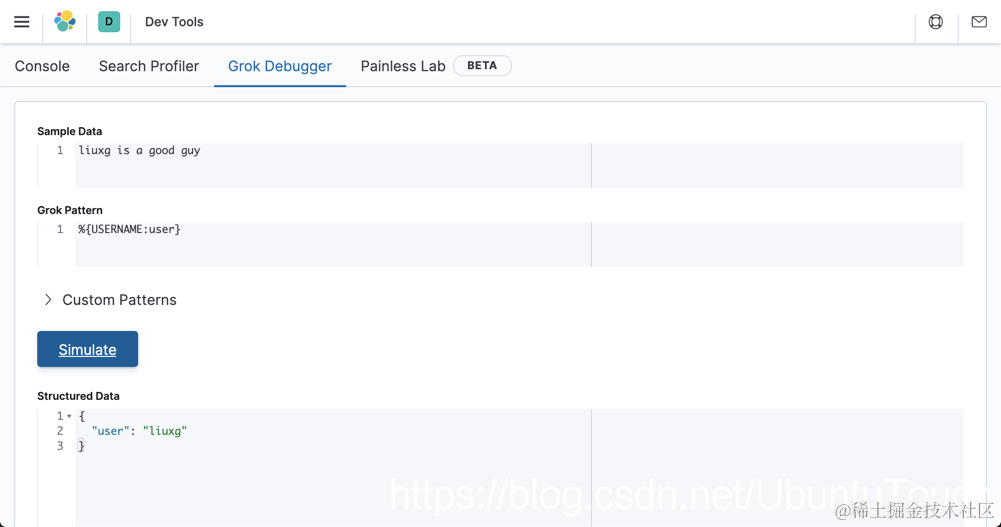Open the Painless Lab tab
This screenshot has height=527, width=1001.
(x=403, y=66)
